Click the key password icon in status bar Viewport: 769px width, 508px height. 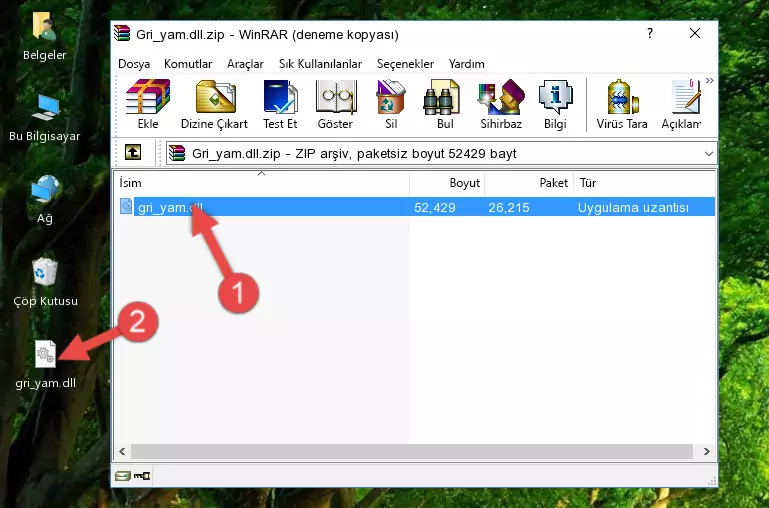click(x=142, y=476)
